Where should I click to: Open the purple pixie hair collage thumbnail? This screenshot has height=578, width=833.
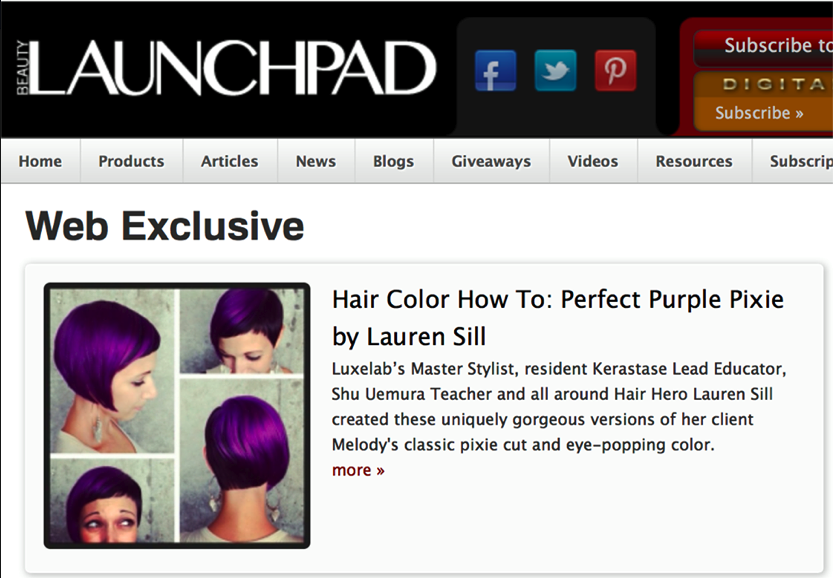pos(177,415)
